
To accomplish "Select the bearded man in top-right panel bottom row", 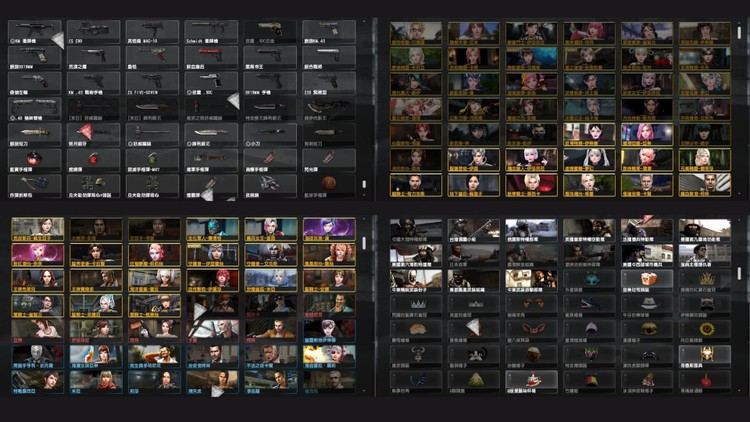I will tap(416, 186).
